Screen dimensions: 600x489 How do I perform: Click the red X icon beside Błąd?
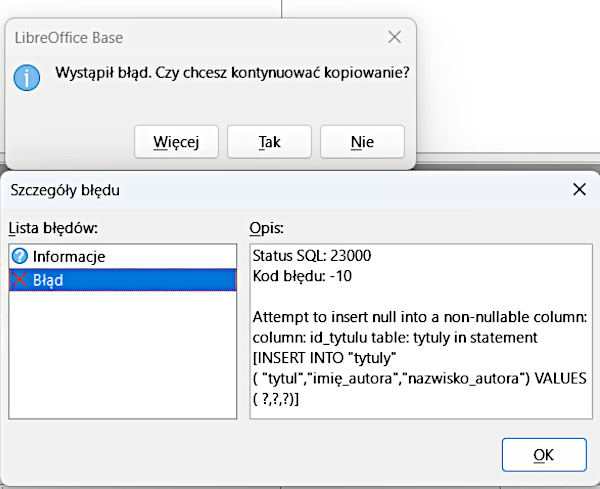pyautogui.click(x=20, y=281)
